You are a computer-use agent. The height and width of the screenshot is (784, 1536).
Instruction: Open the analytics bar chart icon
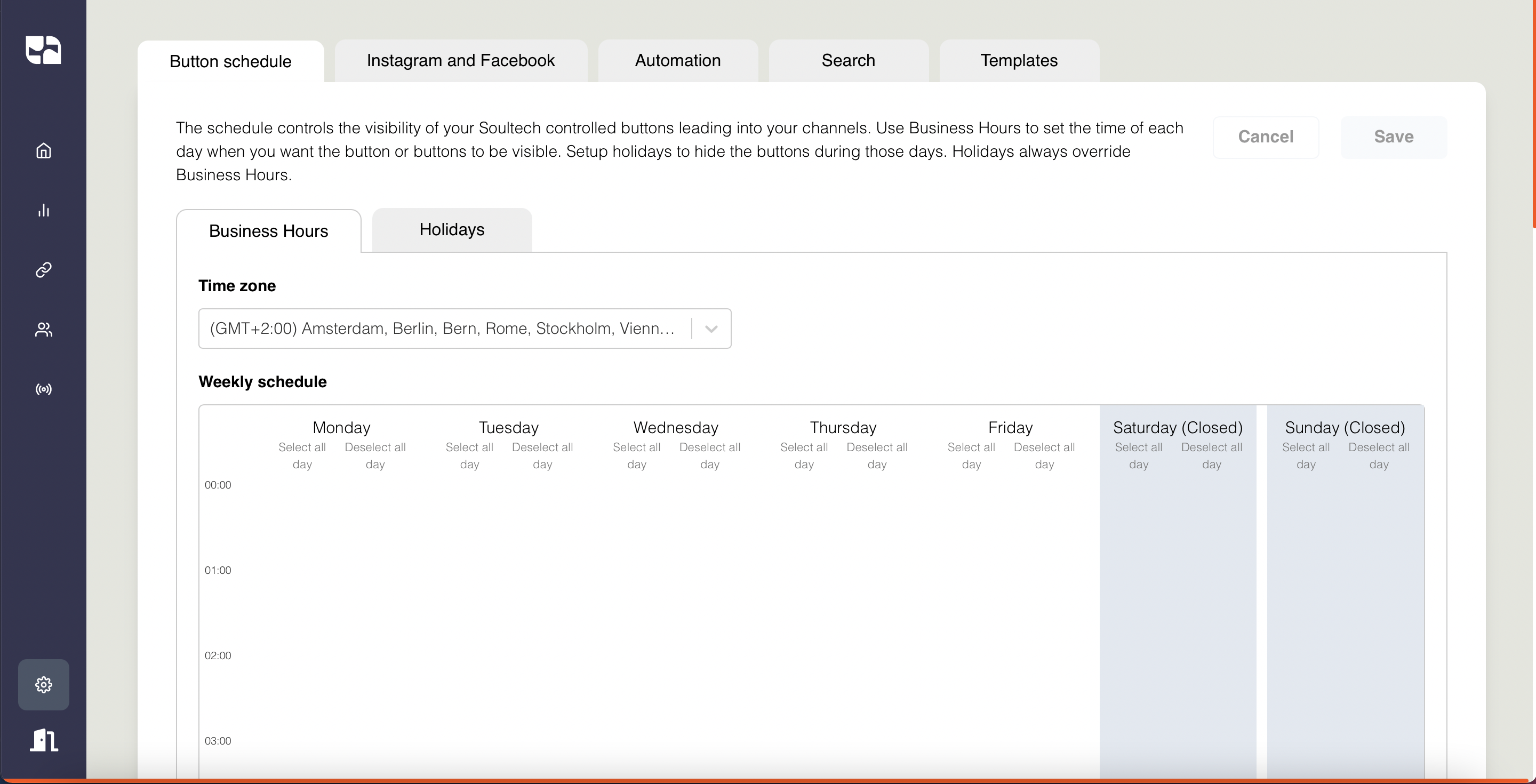point(44,211)
